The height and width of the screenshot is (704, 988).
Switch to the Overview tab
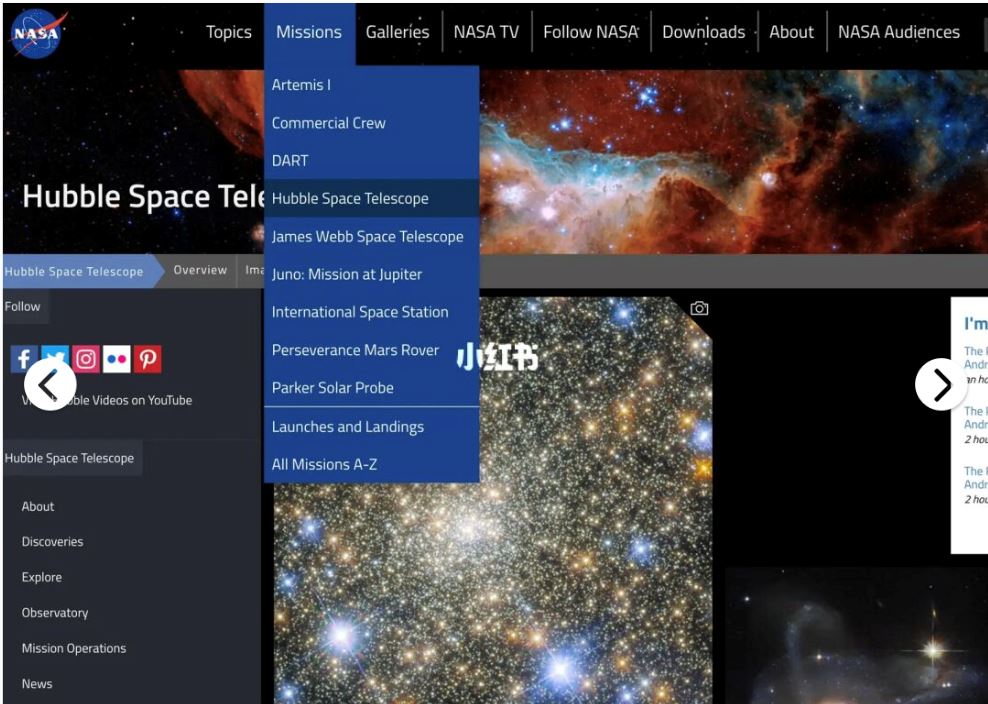click(x=200, y=271)
